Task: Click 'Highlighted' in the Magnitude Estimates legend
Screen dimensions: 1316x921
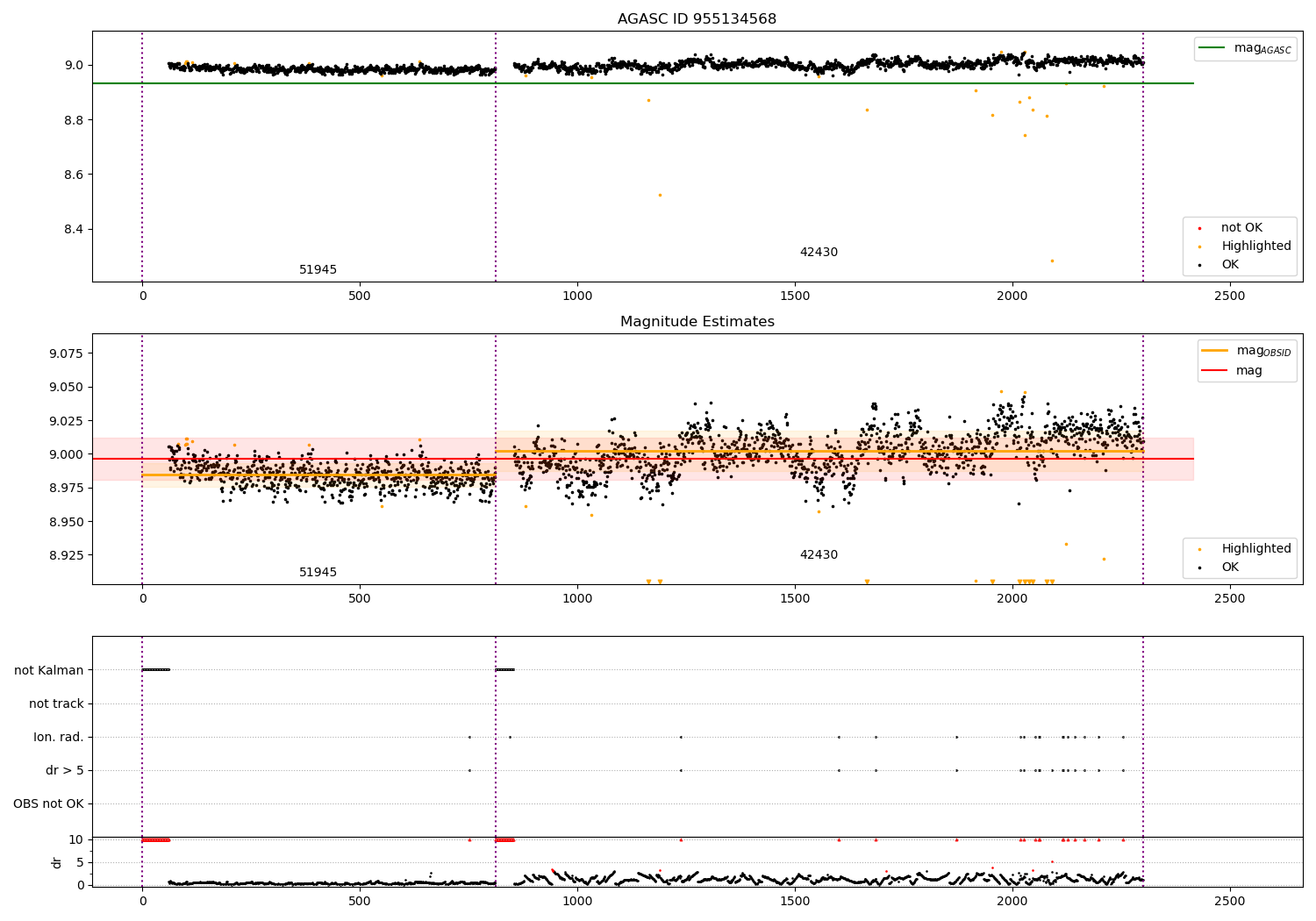Action: coord(1256,549)
